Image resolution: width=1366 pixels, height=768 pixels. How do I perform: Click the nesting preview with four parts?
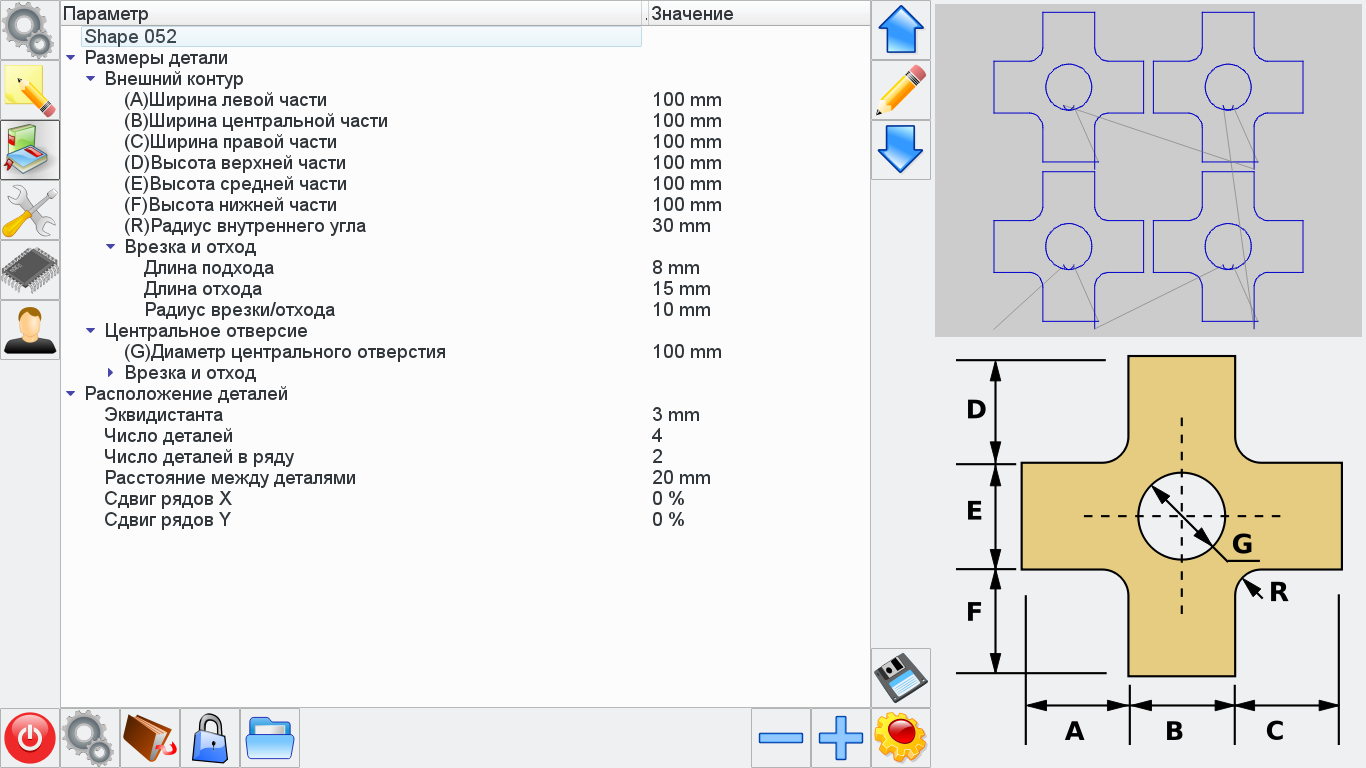1148,170
